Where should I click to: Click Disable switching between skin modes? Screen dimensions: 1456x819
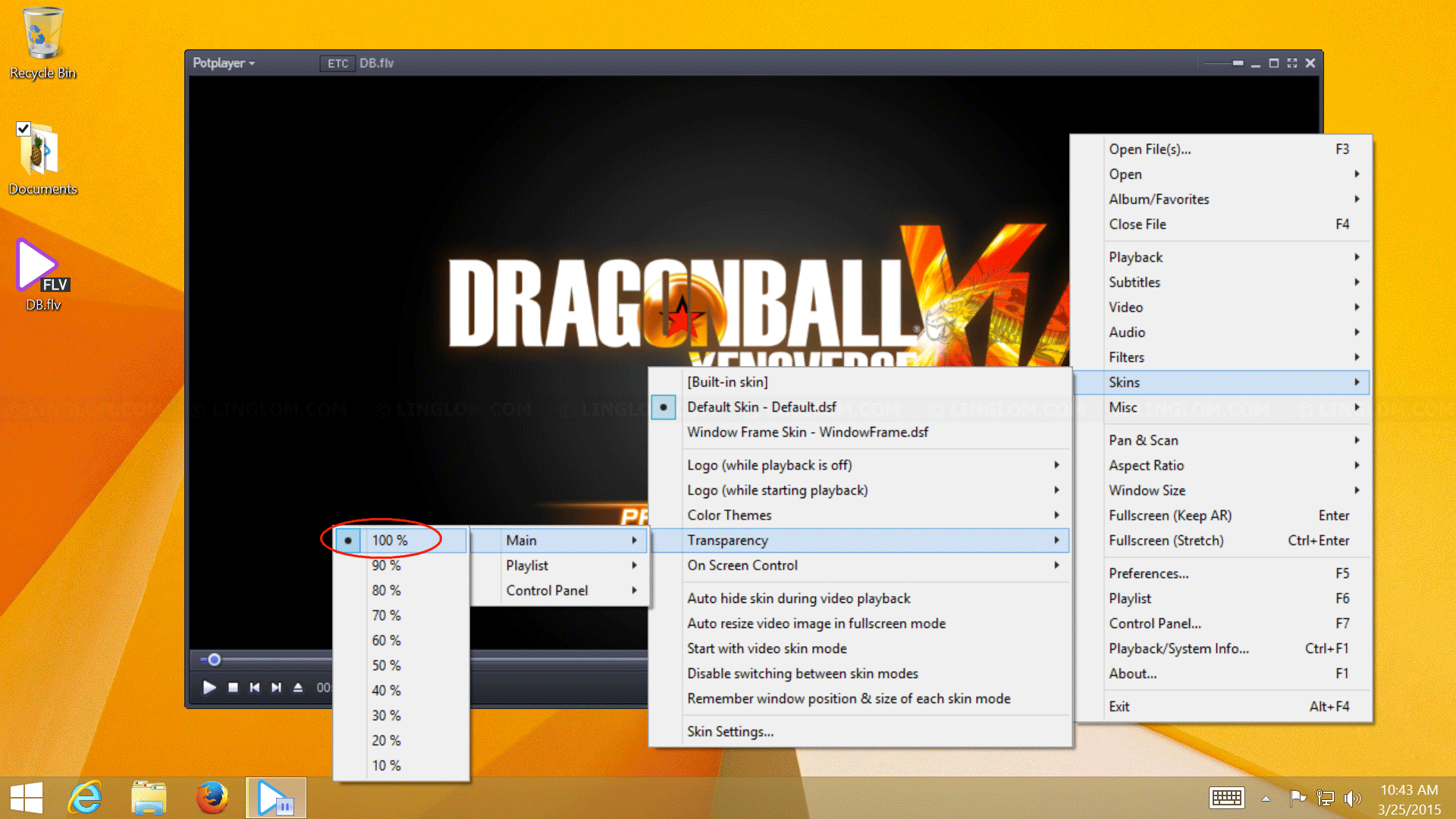point(860,673)
